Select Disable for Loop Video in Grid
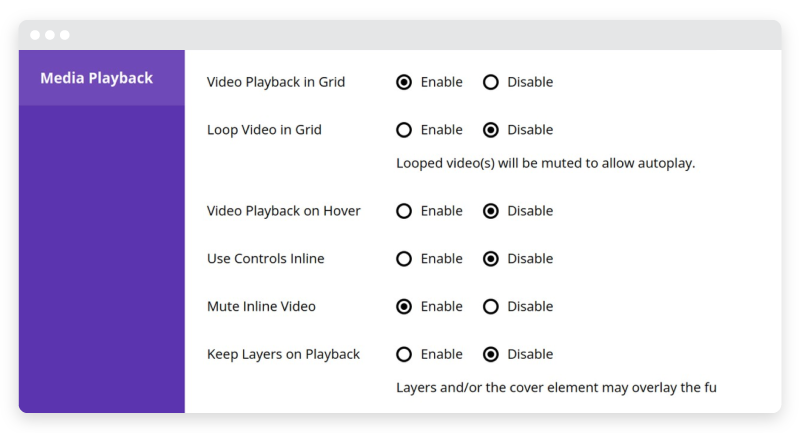 [490, 130]
